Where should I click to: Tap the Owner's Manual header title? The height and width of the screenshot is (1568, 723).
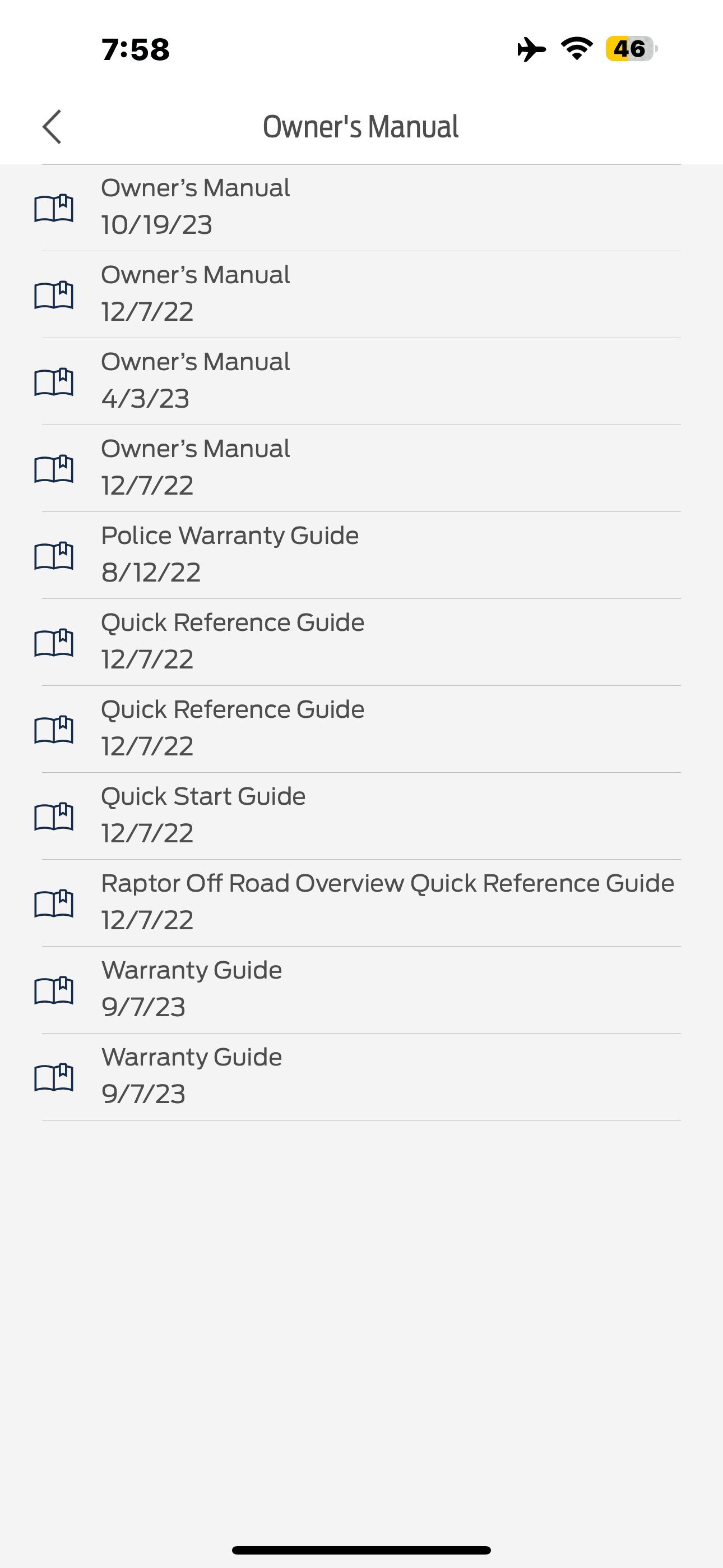pos(360,127)
